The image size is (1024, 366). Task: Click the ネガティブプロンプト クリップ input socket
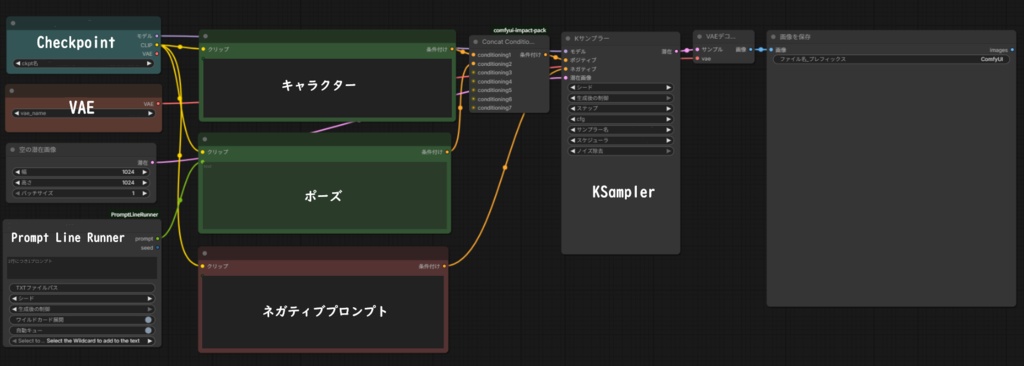(x=203, y=266)
